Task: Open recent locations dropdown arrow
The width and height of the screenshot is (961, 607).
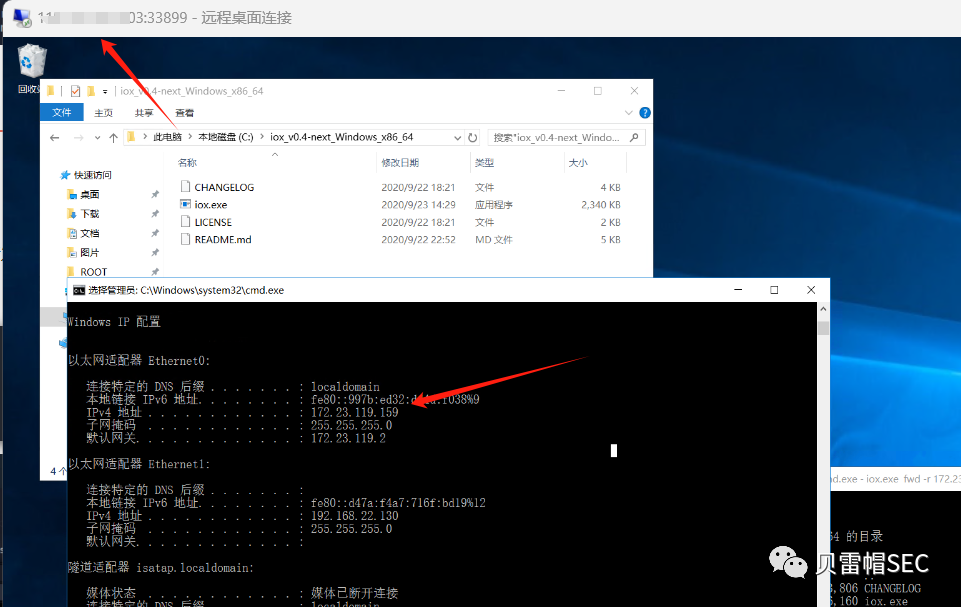Action: (x=96, y=137)
